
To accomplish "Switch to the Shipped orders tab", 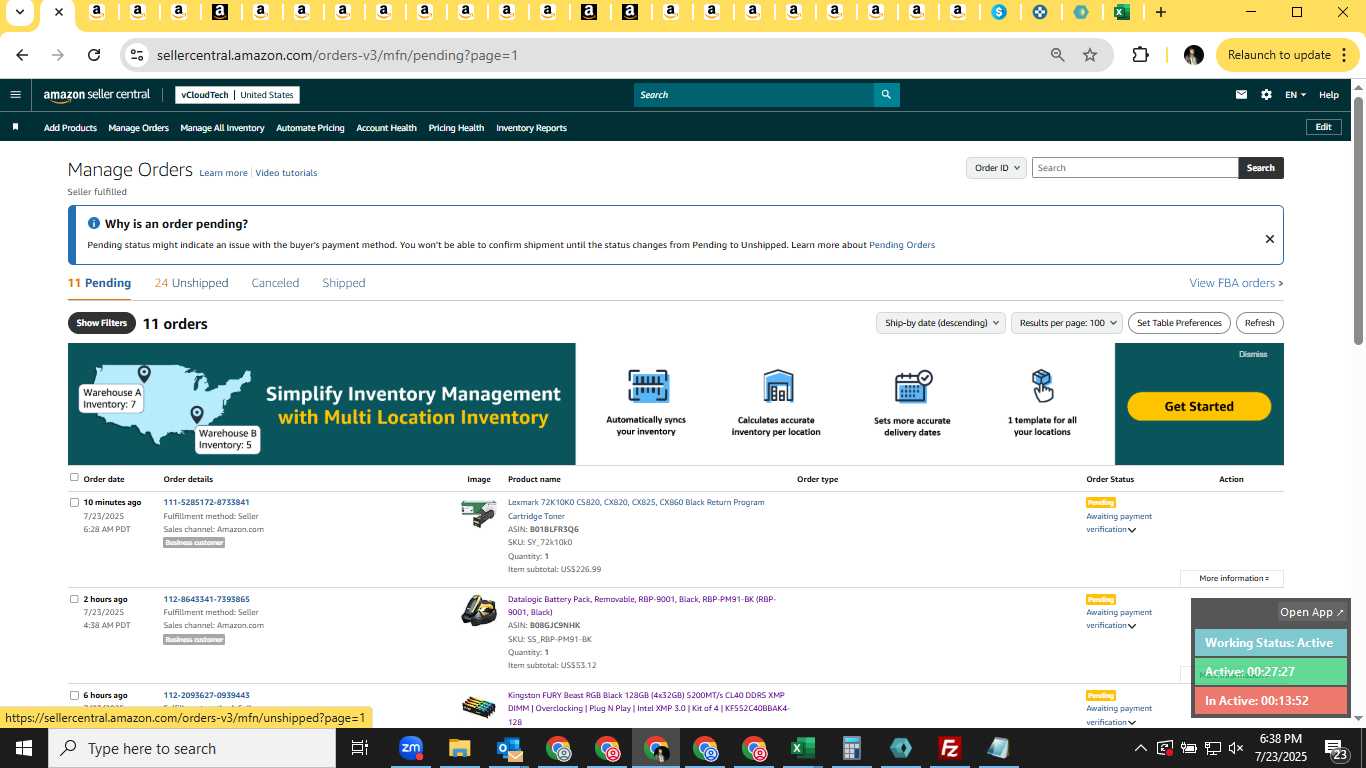I will pos(344,283).
